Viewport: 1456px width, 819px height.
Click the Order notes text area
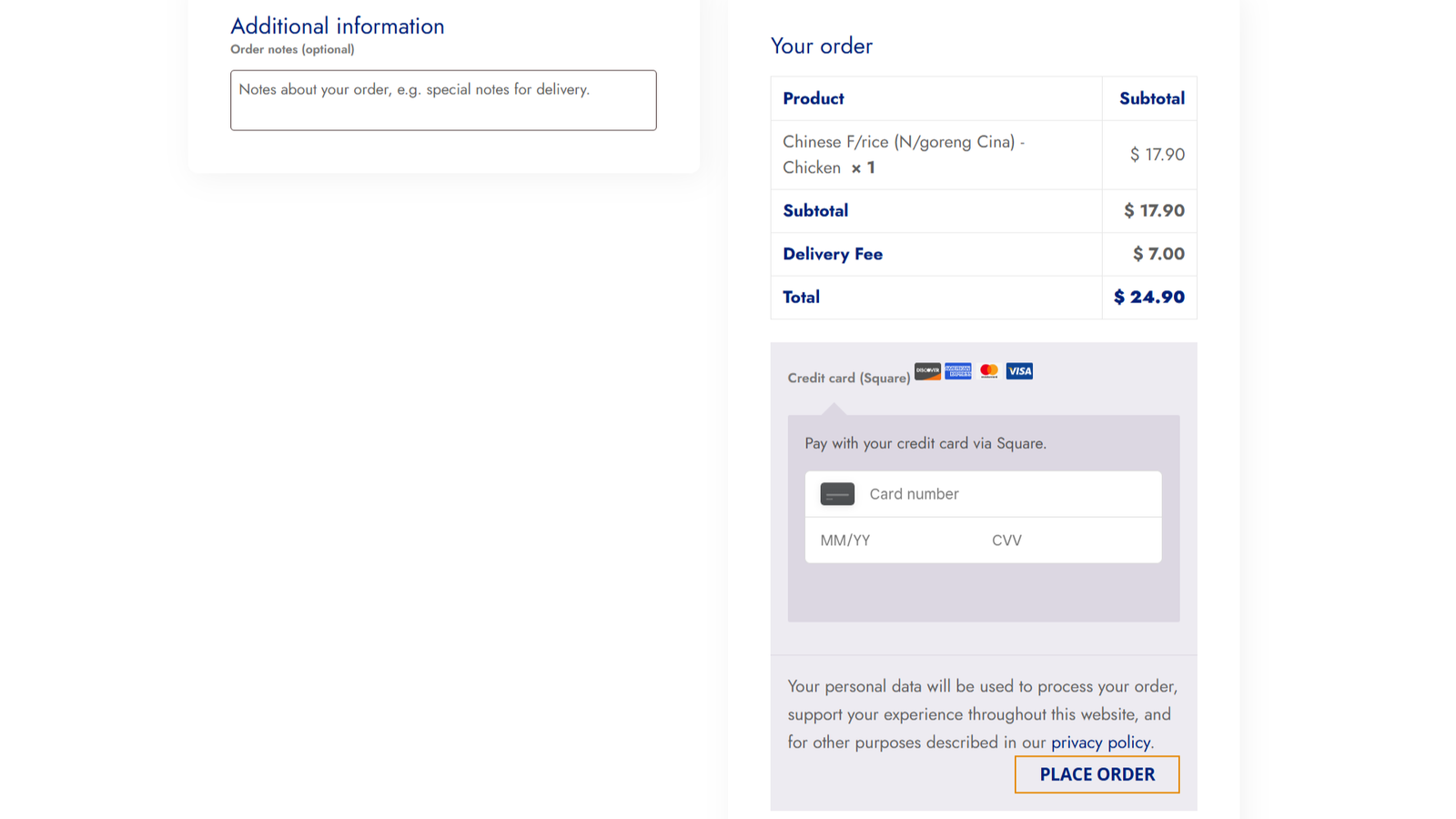pos(443,100)
